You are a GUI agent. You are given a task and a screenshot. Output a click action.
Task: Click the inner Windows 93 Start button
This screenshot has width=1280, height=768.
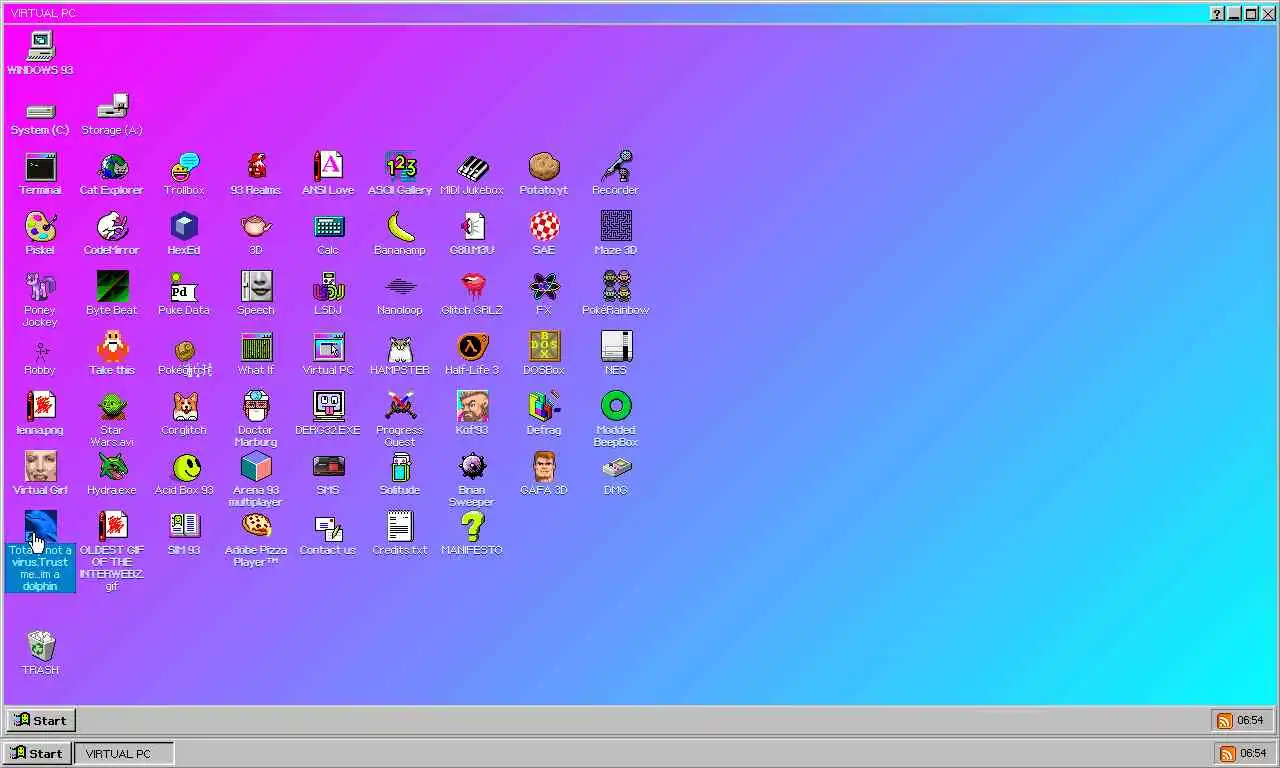pyautogui.click(x=41, y=720)
